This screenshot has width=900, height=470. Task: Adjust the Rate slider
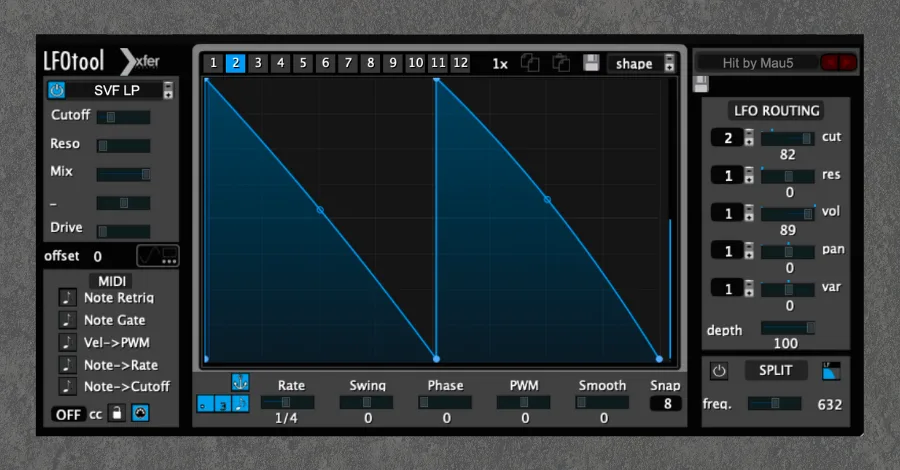coord(288,402)
